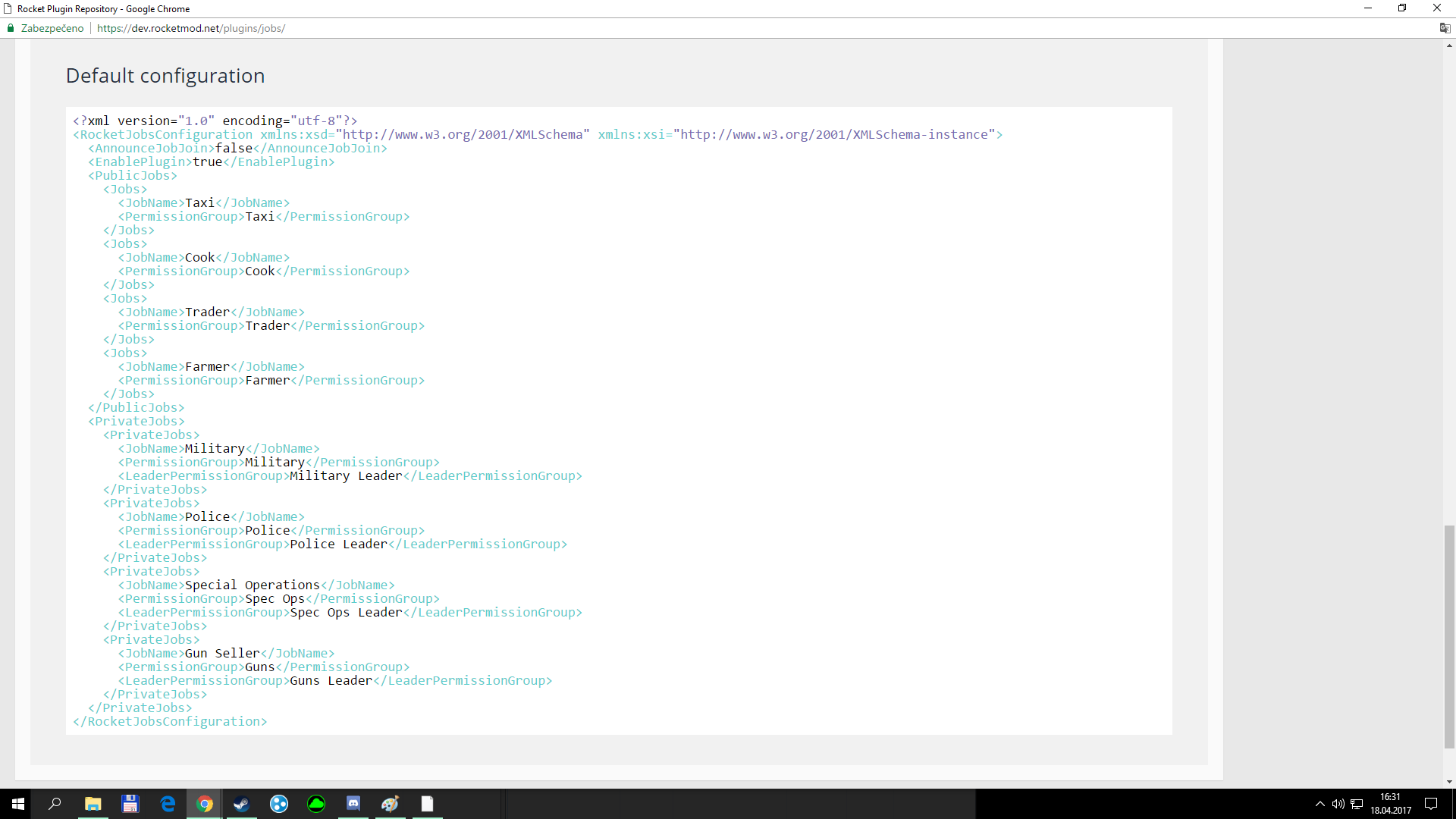
Task: Open the floppy disk taskbar app
Action: (130, 804)
